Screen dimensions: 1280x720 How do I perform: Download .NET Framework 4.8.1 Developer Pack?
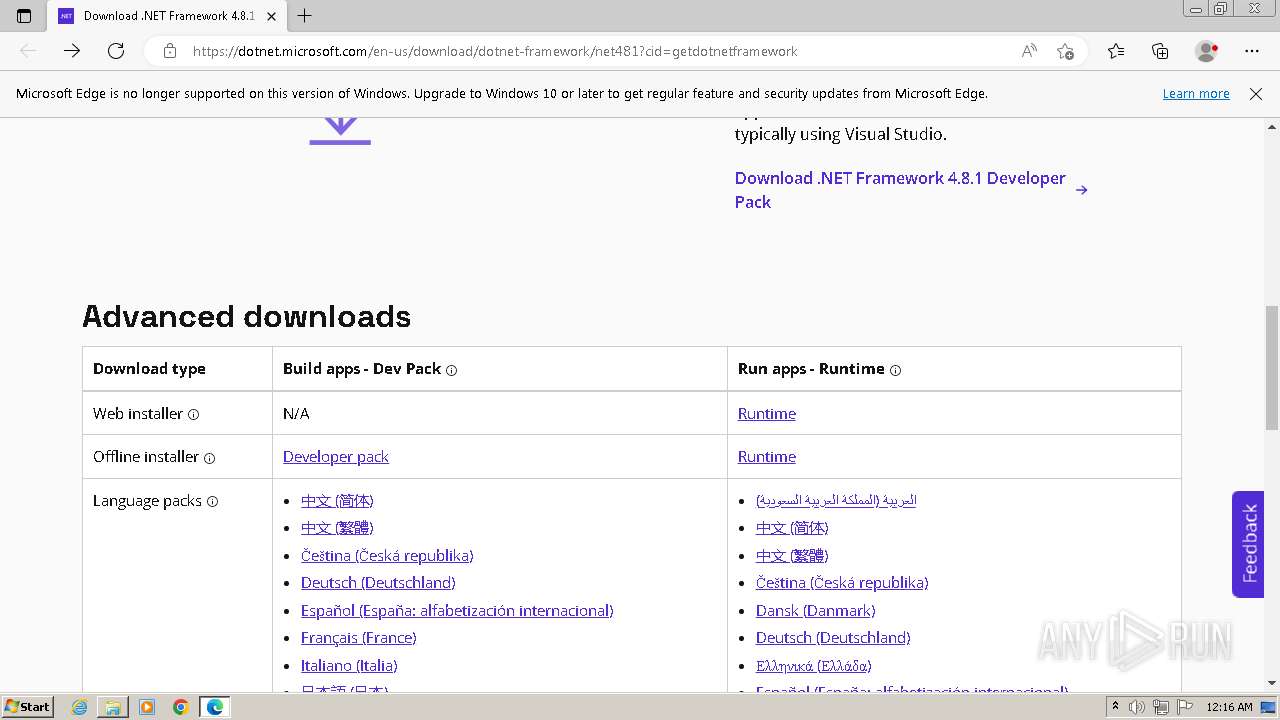pyautogui.click(x=911, y=190)
